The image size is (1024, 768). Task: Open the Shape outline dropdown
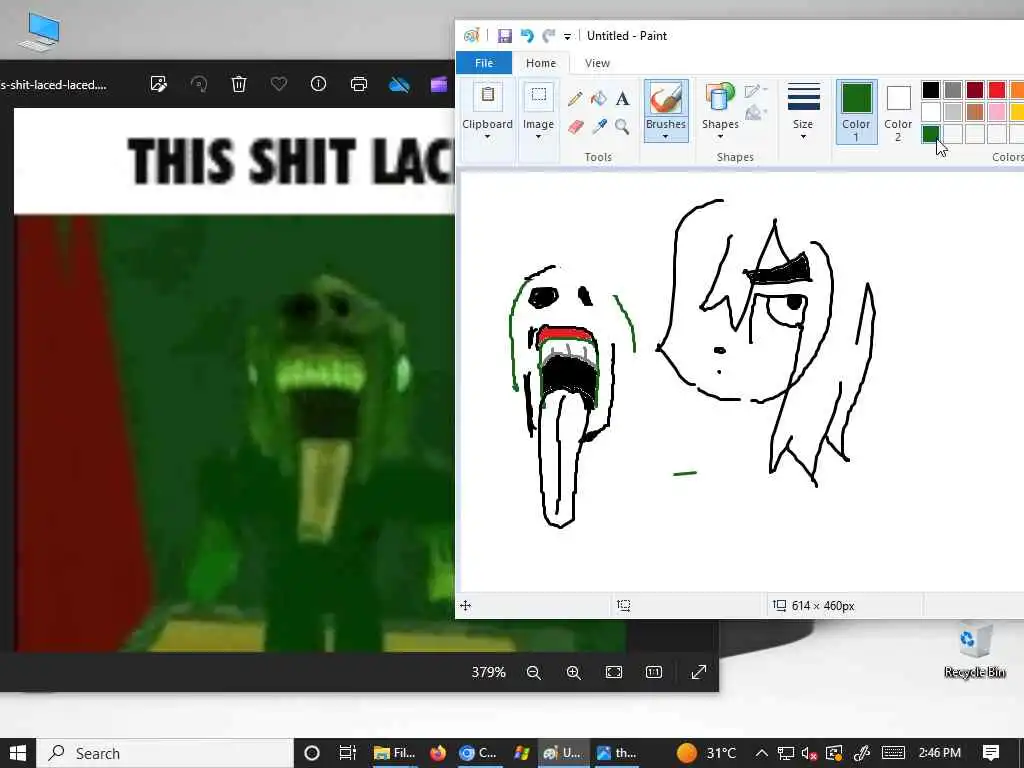coord(756,90)
